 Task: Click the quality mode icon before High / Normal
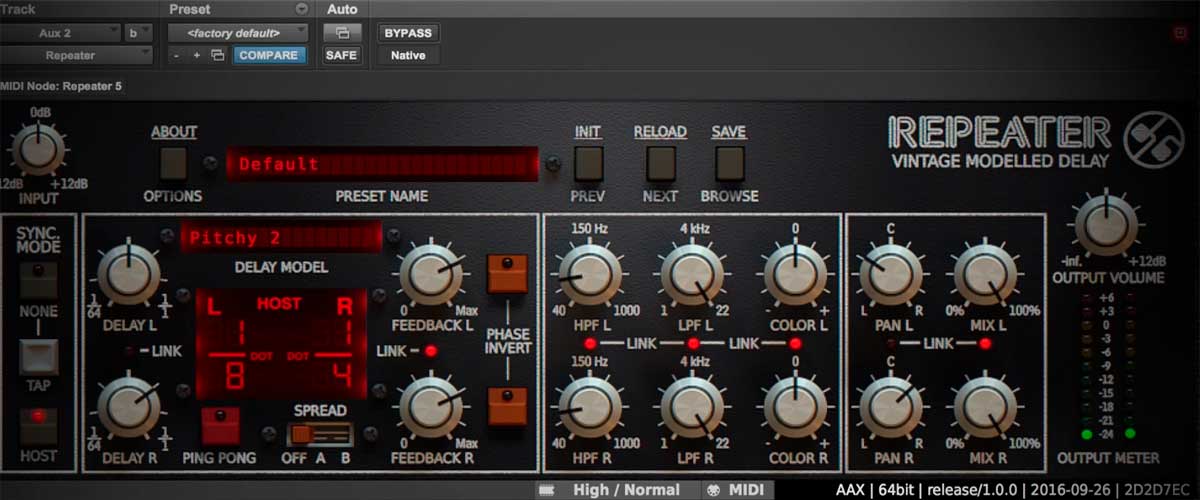click(545, 490)
